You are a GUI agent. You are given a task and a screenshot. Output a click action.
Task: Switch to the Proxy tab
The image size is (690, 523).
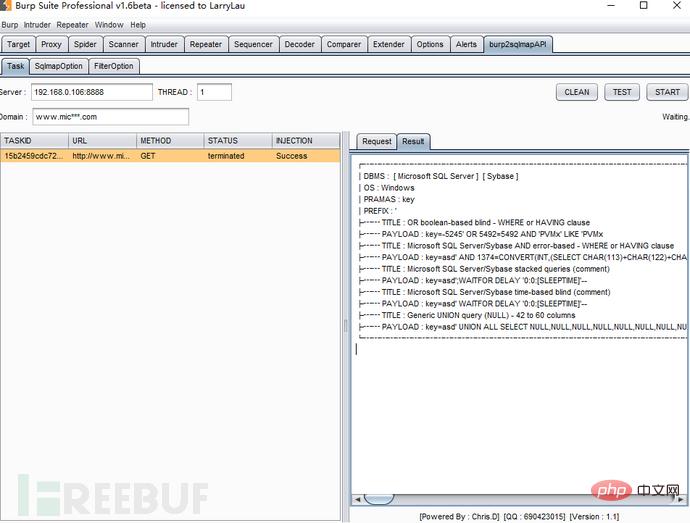click(51, 44)
